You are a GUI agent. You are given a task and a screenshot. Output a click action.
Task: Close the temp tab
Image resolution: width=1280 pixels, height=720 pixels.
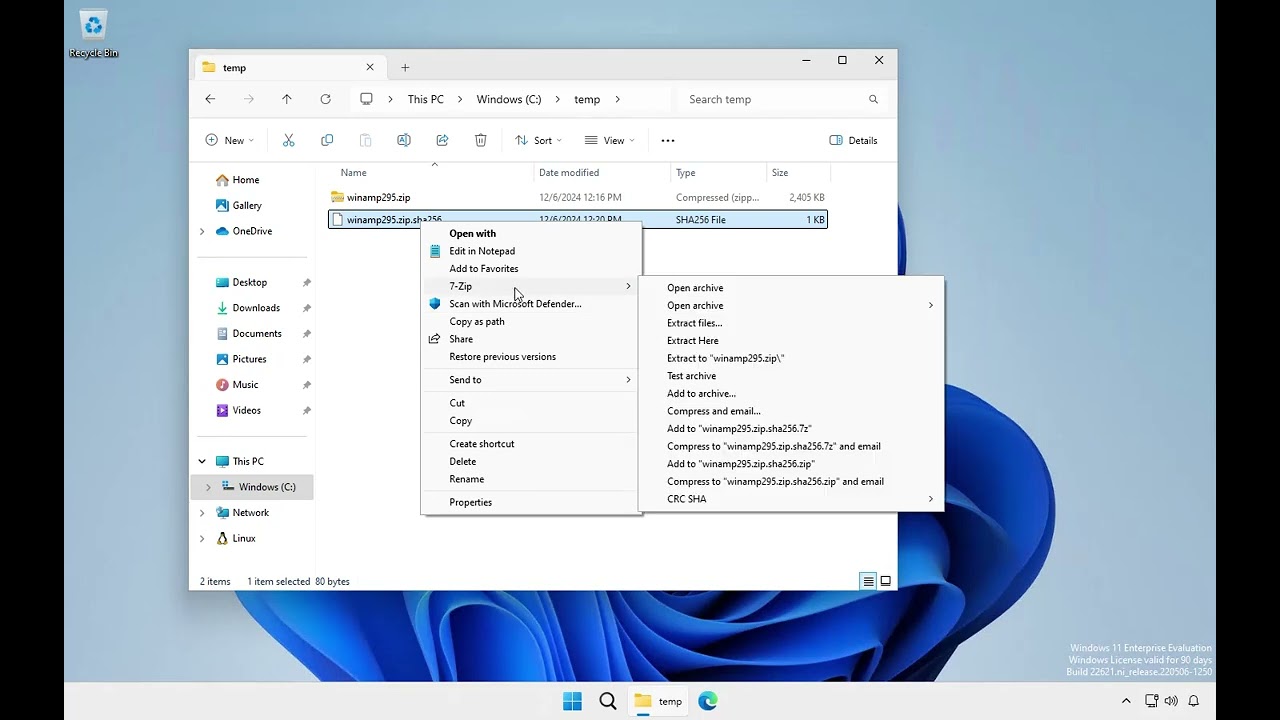tap(370, 67)
